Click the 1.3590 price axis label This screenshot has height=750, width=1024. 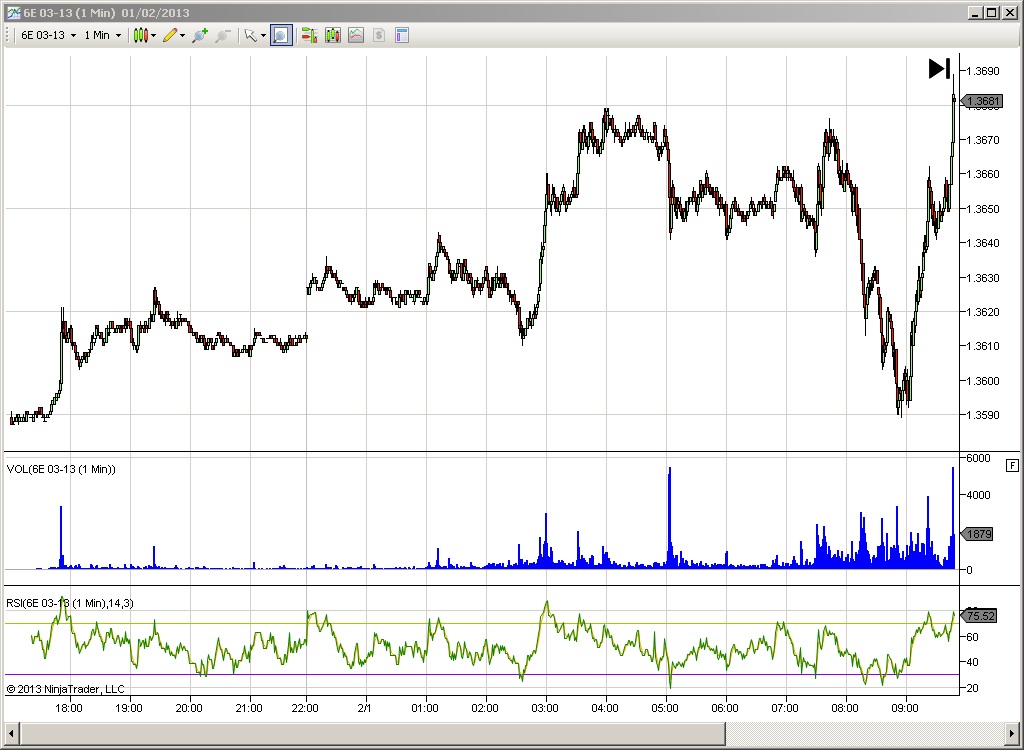[x=983, y=415]
